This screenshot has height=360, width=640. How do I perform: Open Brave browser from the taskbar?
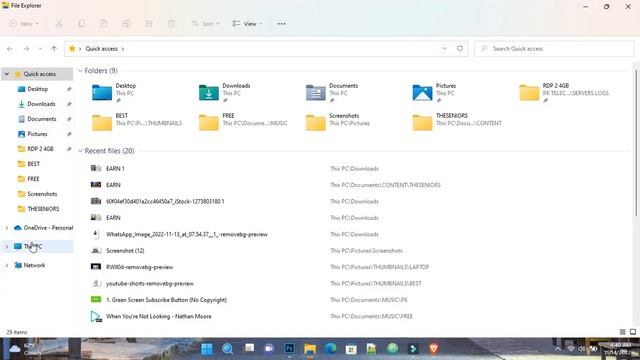[x=434, y=348]
